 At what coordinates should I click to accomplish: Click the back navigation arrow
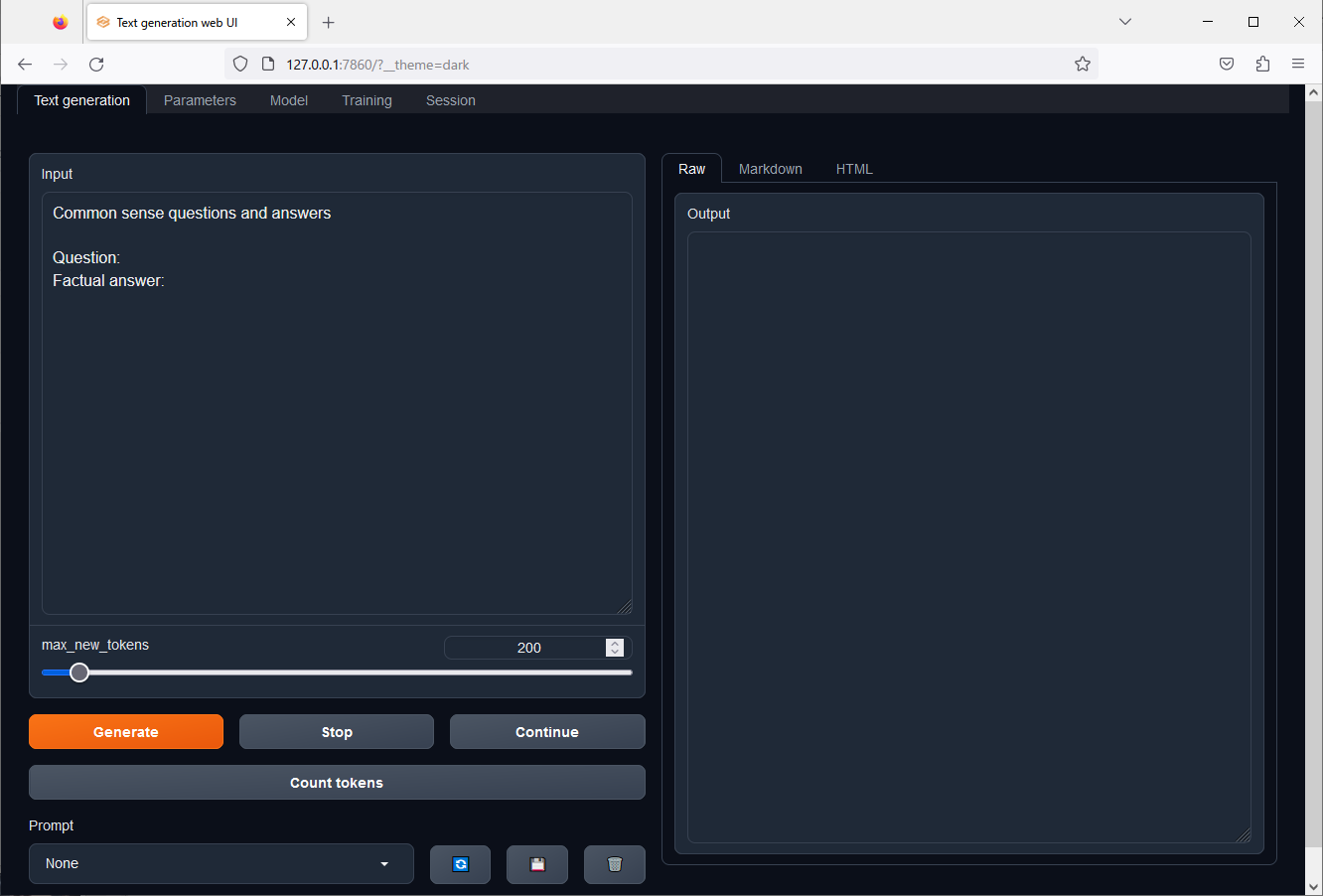click(x=25, y=64)
